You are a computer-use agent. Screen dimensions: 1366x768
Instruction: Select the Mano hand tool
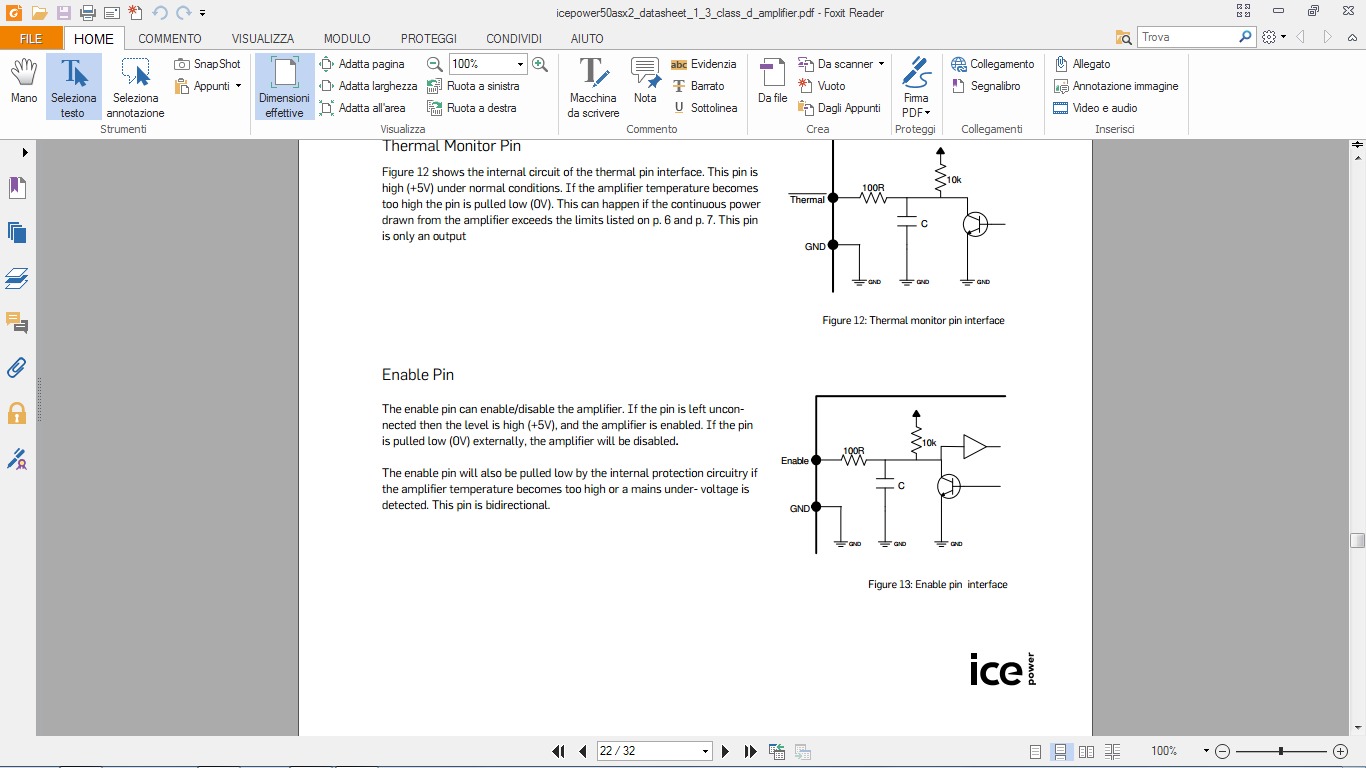(24, 81)
